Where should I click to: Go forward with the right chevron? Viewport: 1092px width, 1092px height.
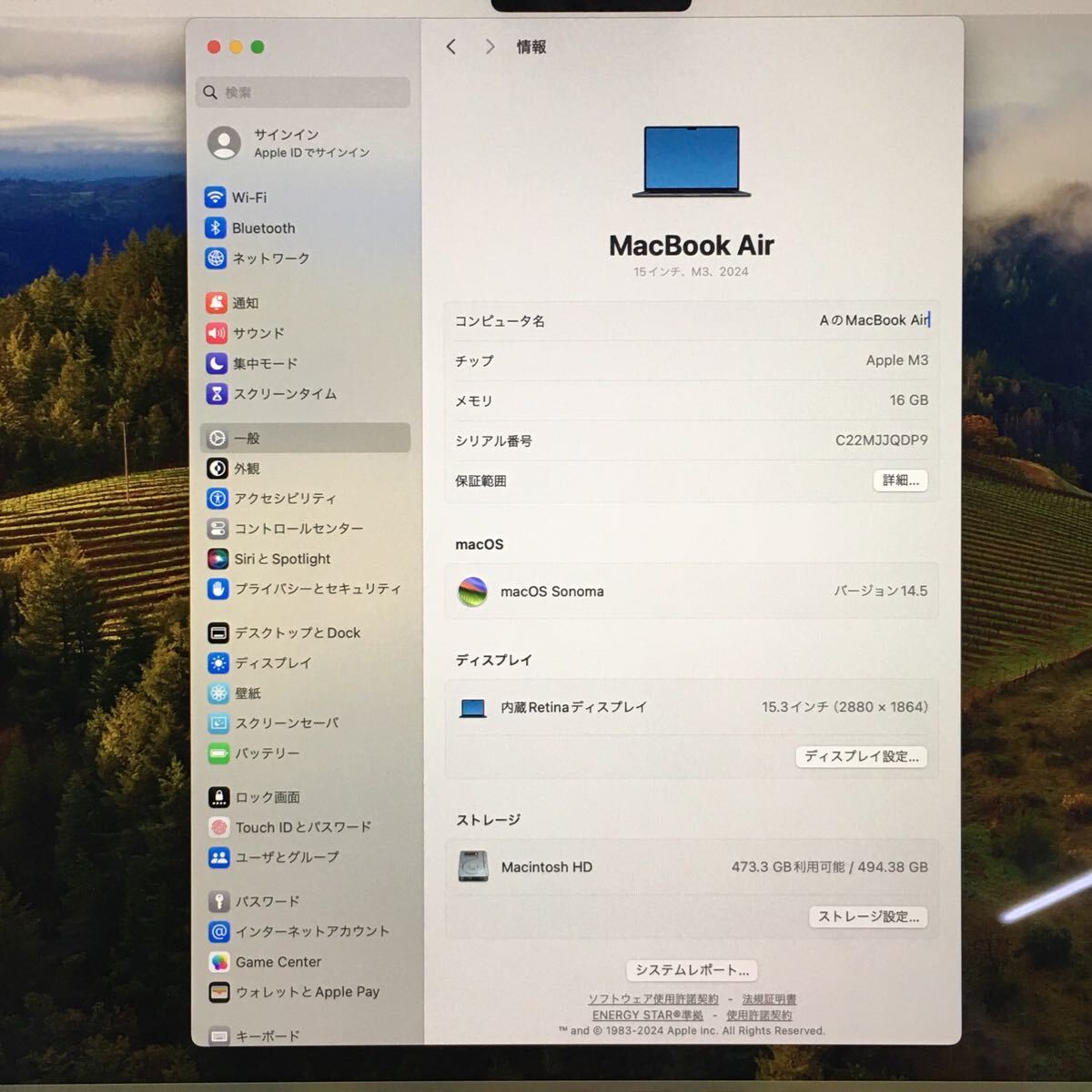click(490, 46)
